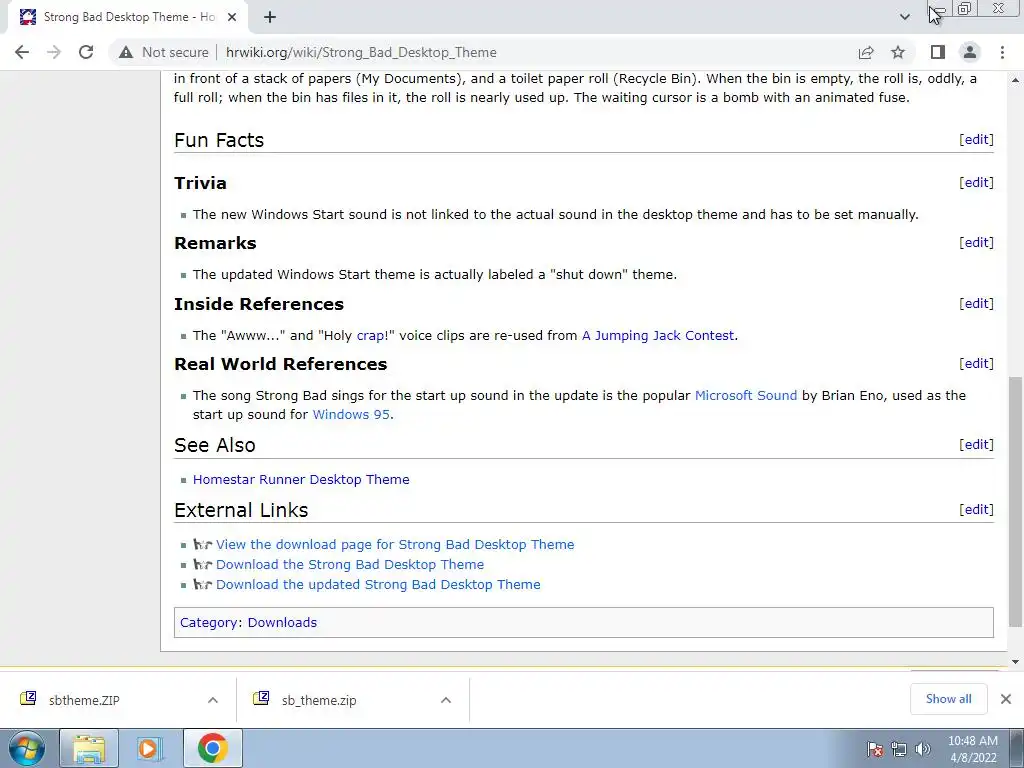Open the A Jumping Jack Contest link
1024x768 pixels.
pos(658,336)
